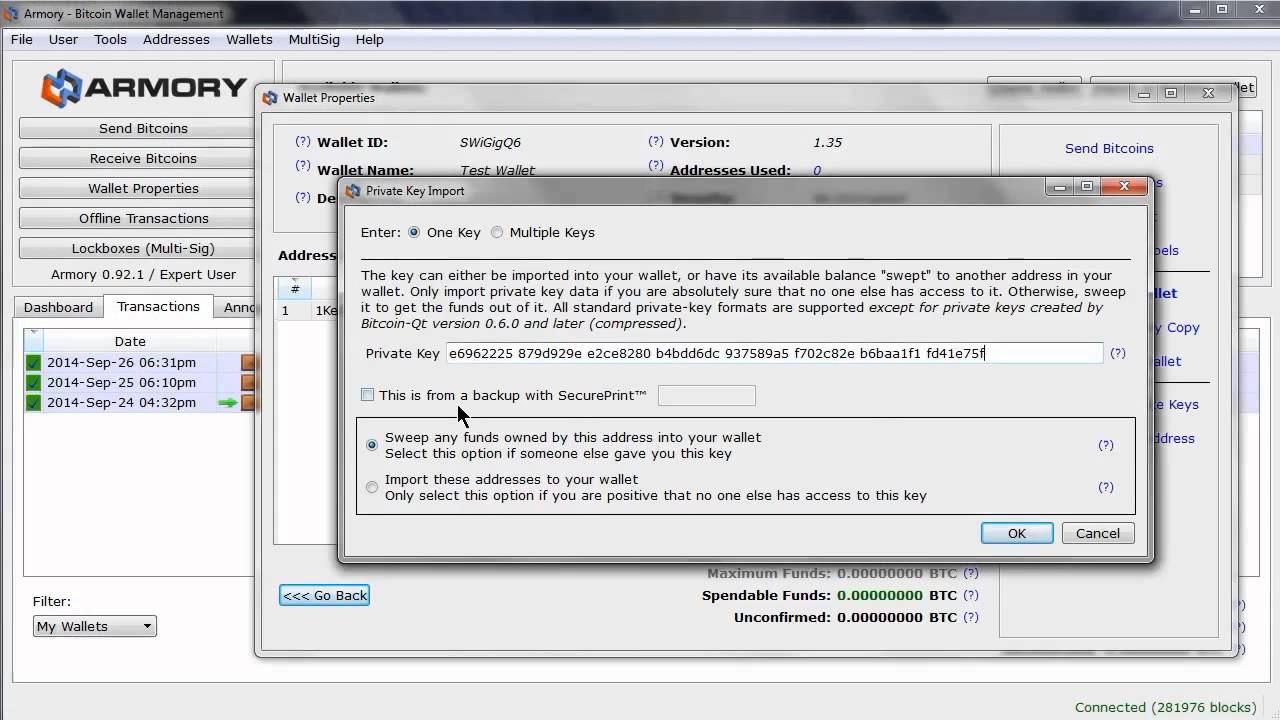The height and width of the screenshot is (720, 1280).
Task: Click the Armory logo in the sidebar
Action: pos(143,88)
